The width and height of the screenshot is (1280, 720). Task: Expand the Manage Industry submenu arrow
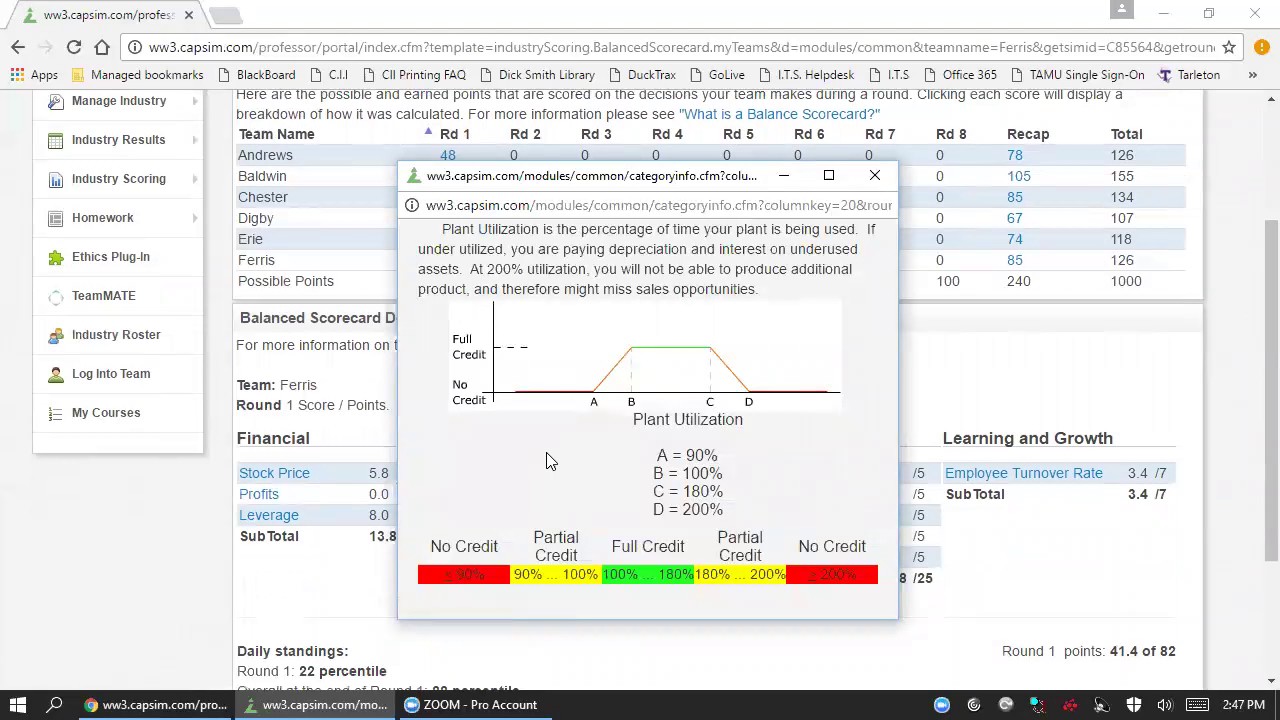point(195,101)
